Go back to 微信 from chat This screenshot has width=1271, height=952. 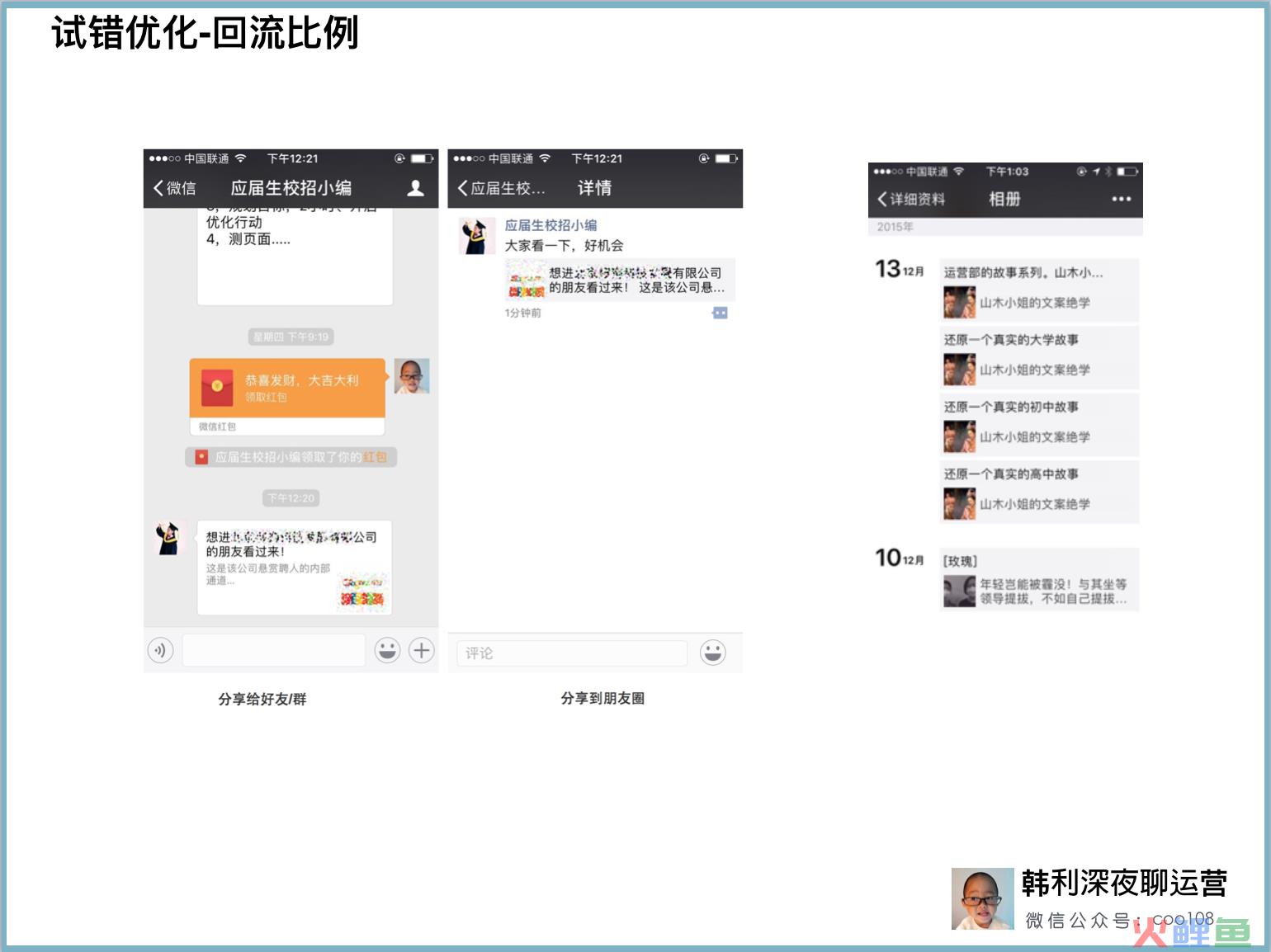tap(174, 188)
